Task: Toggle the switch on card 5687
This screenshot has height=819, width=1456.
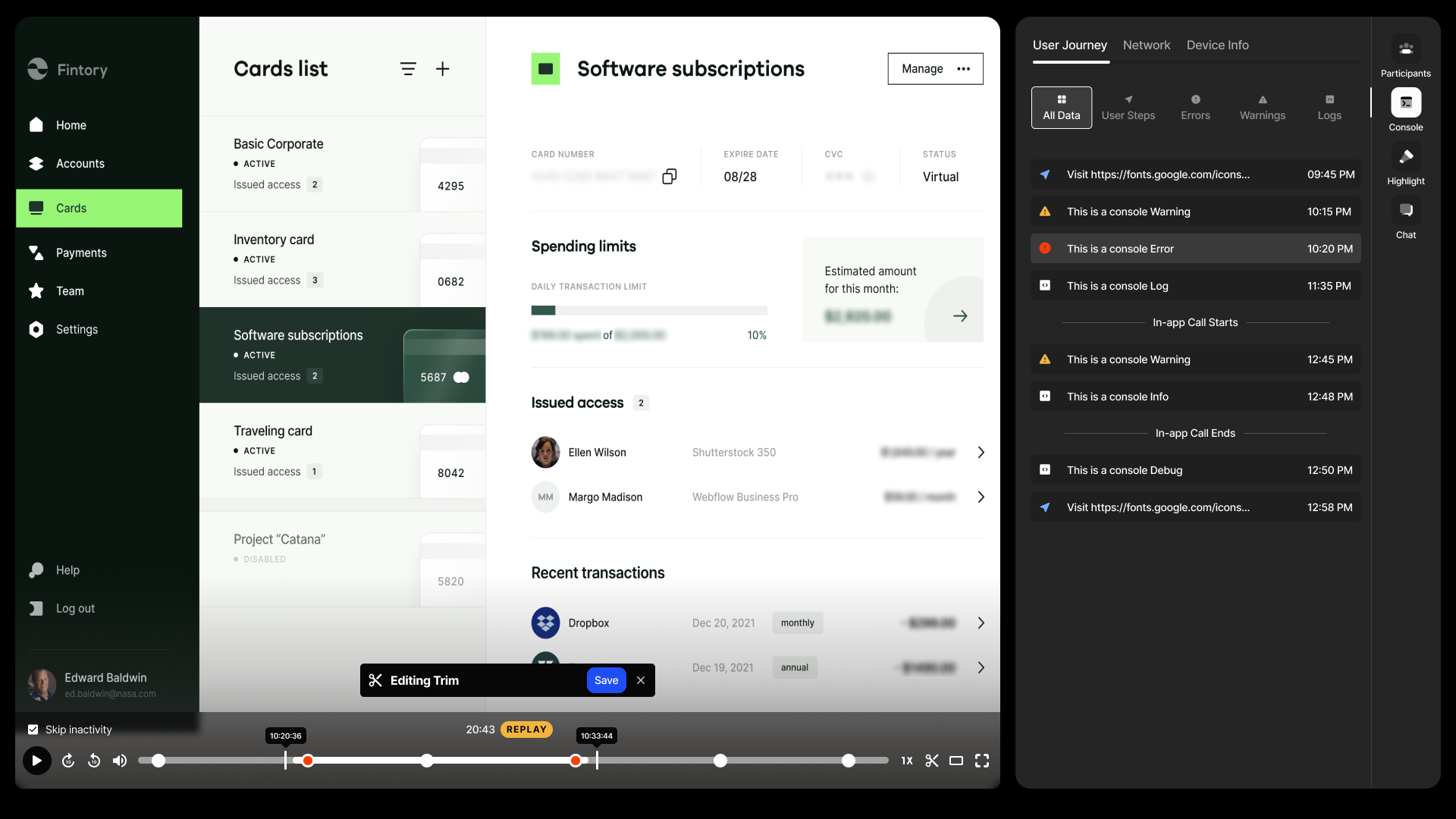Action: pyautogui.click(x=461, y=378)
